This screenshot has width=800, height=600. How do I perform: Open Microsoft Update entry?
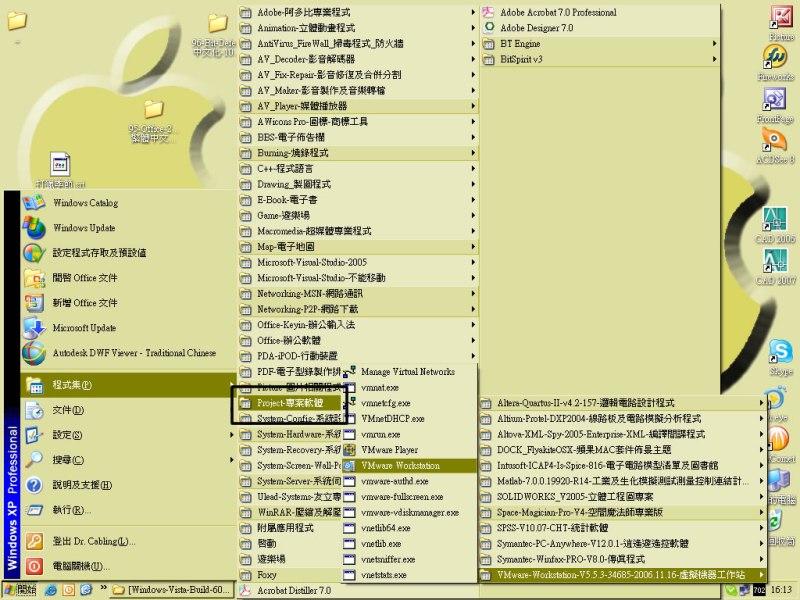pyautogui.click(x=128, y=328)
